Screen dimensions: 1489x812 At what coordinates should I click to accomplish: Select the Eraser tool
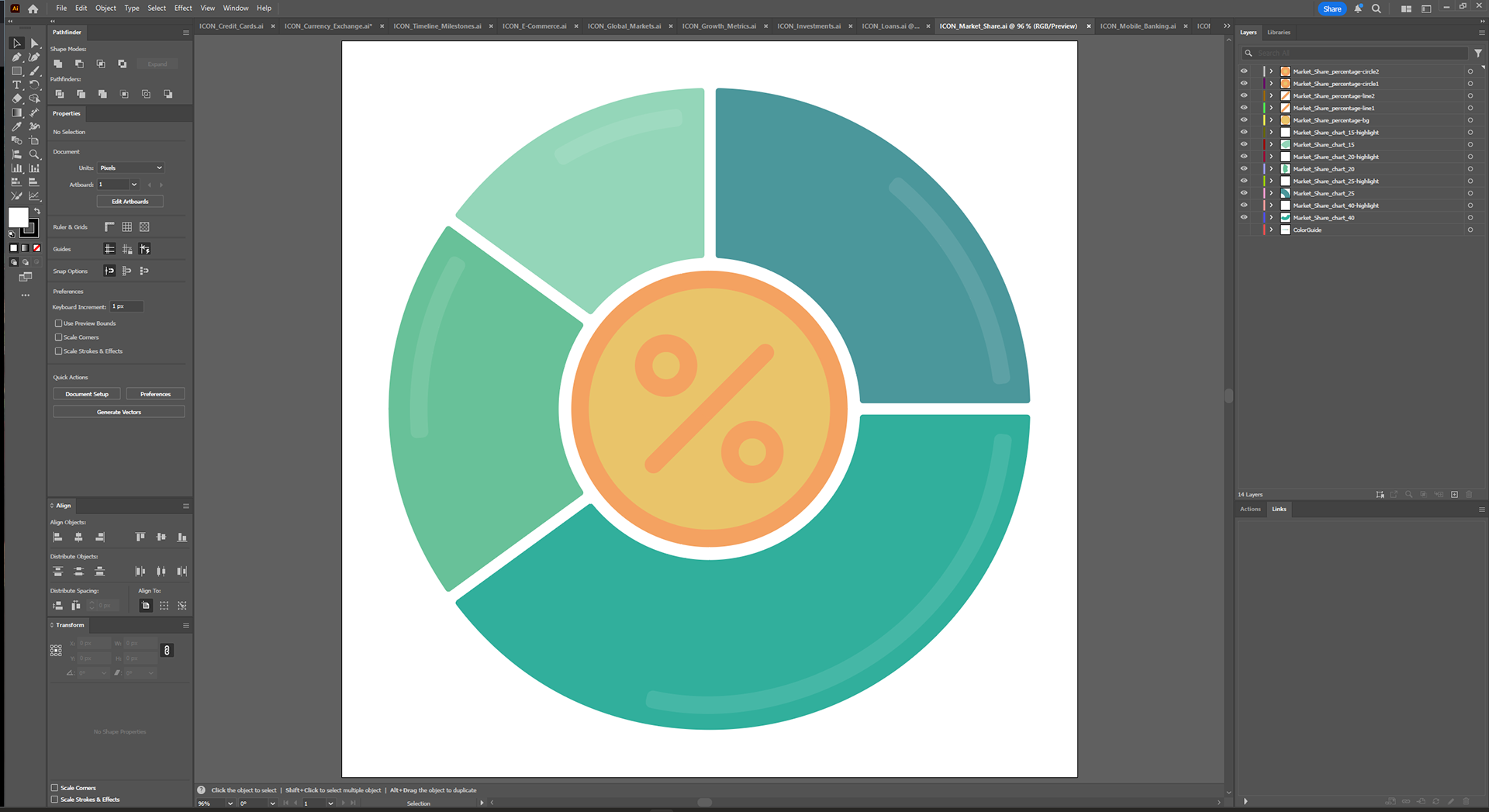16,98
